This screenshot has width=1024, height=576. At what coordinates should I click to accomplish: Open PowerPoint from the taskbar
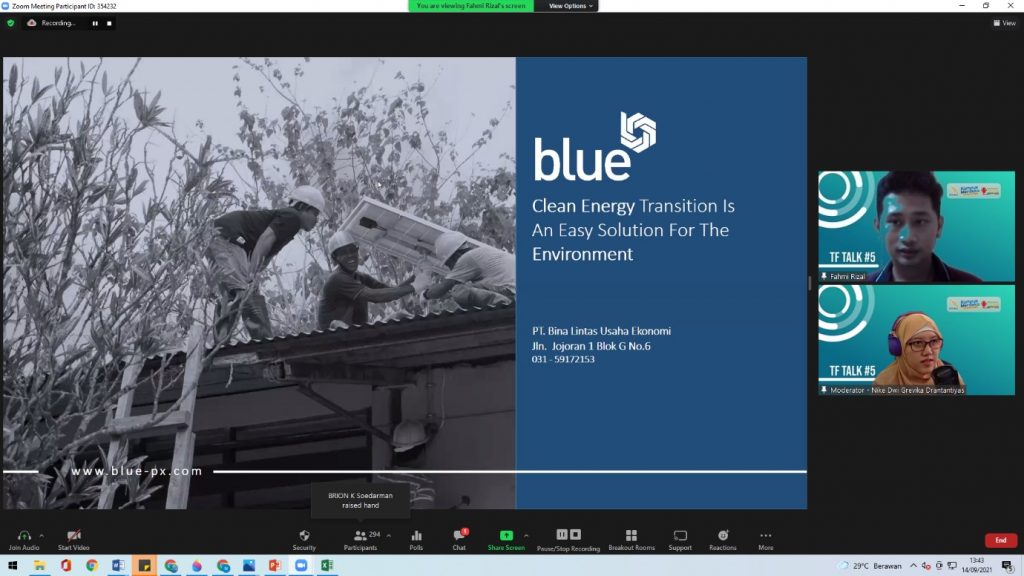pyautogui.click(x=275, y=566)
